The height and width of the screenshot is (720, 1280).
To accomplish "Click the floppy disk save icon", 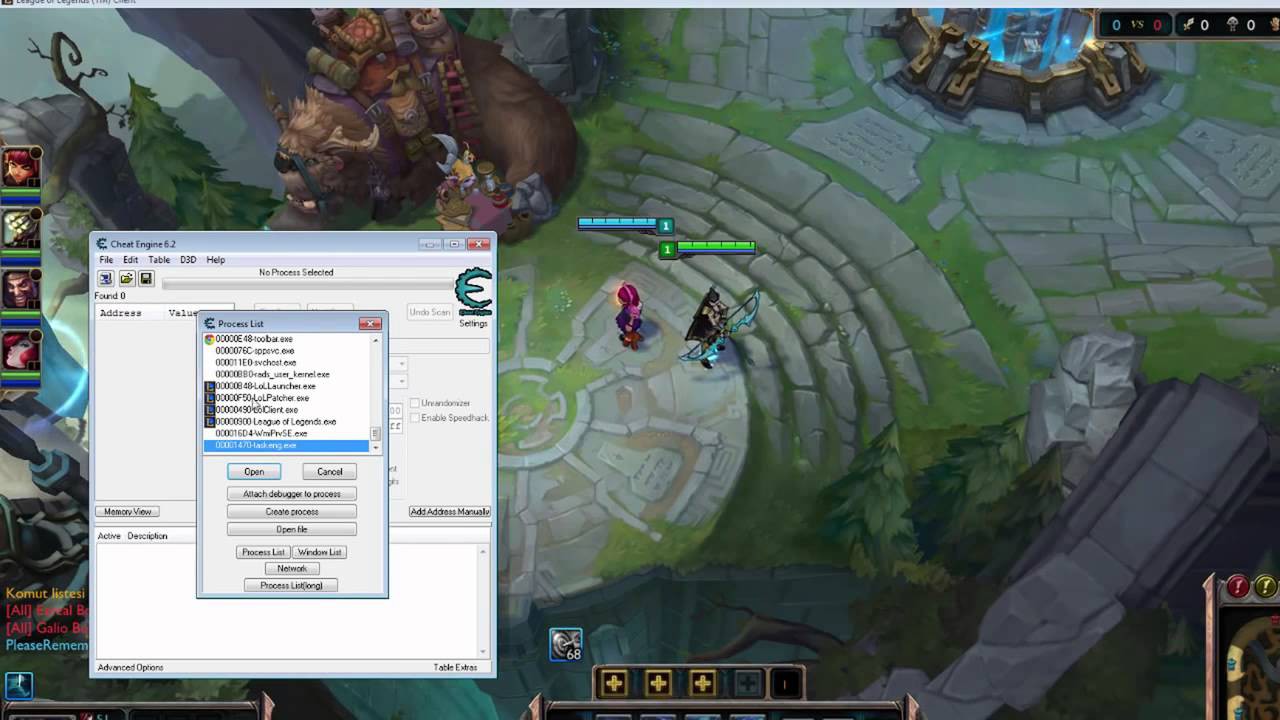I will (x=146, y=278).
